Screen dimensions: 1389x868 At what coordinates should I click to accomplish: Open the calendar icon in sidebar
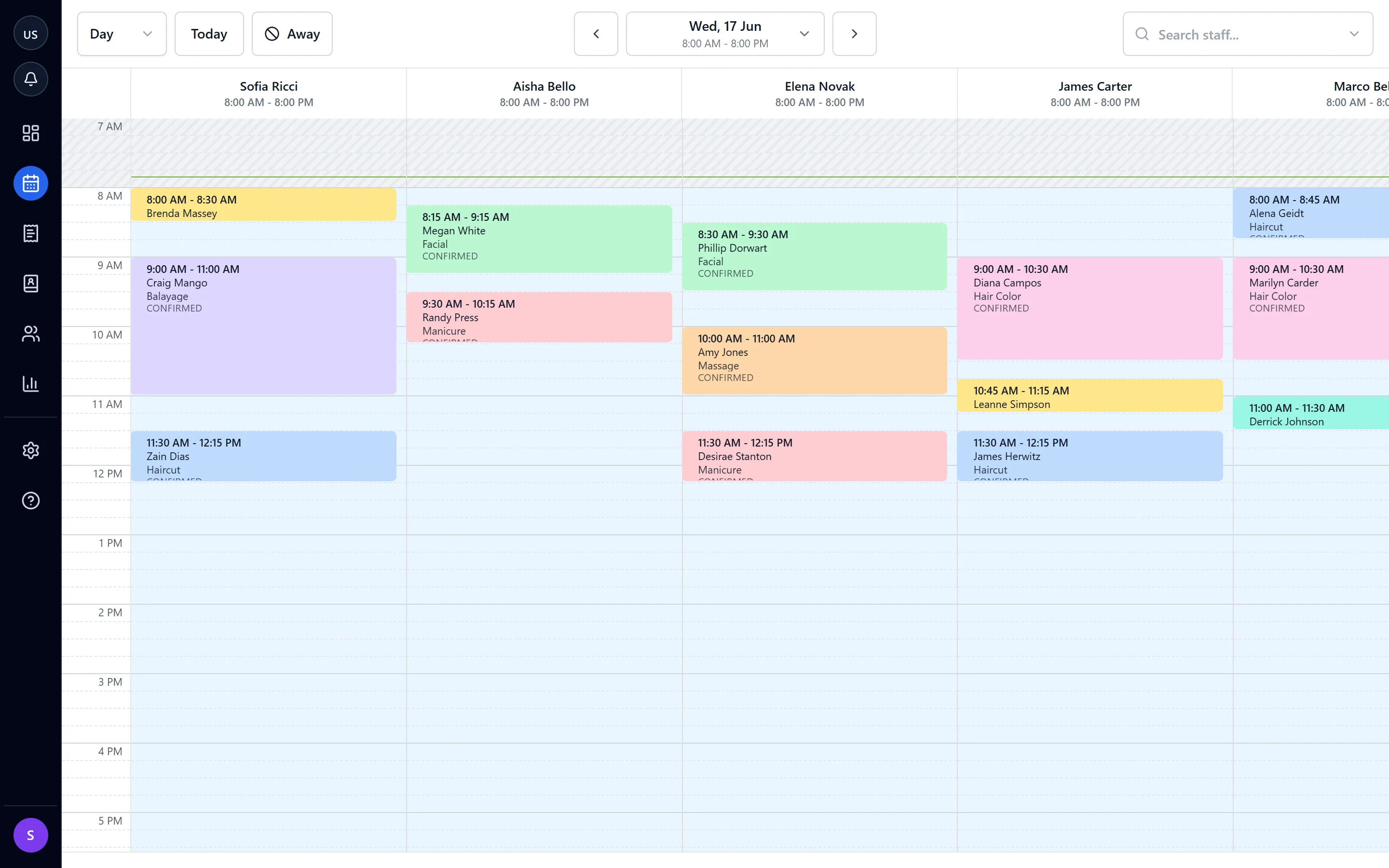coord(30,183)
